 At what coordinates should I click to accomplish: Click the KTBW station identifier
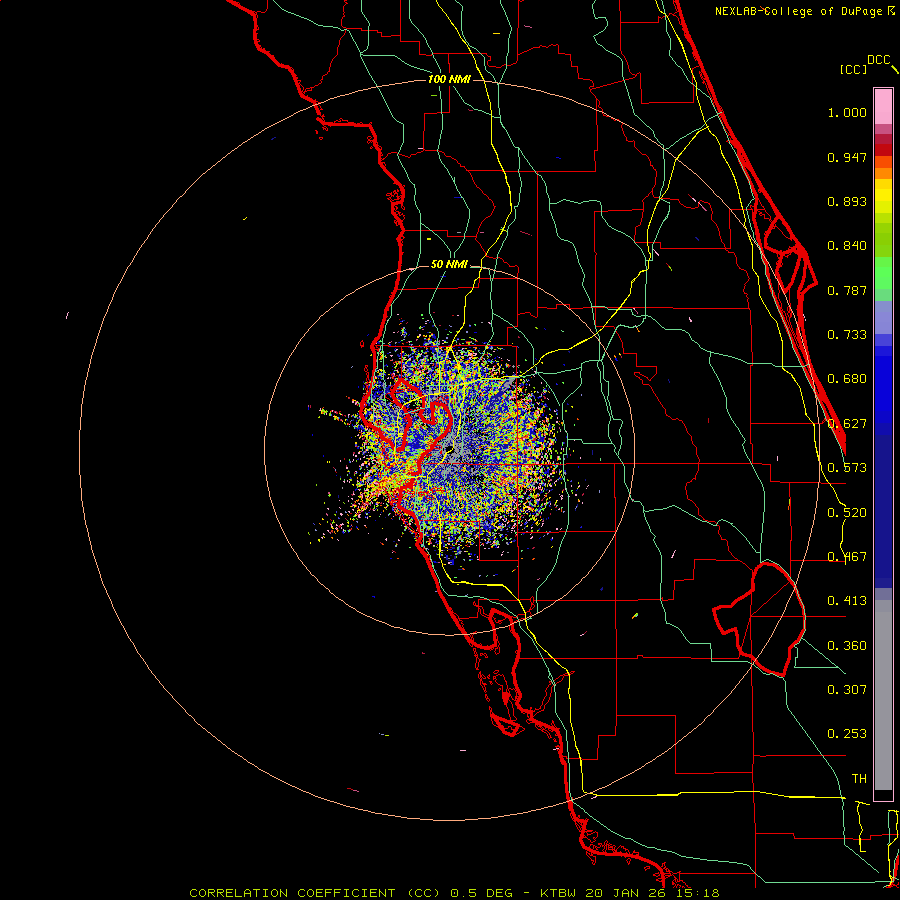click(x=560, y=893)
